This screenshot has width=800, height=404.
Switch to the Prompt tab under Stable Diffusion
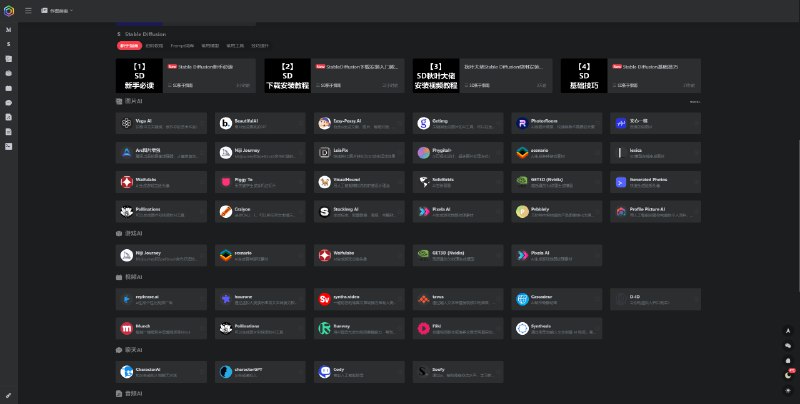[182, 46]
